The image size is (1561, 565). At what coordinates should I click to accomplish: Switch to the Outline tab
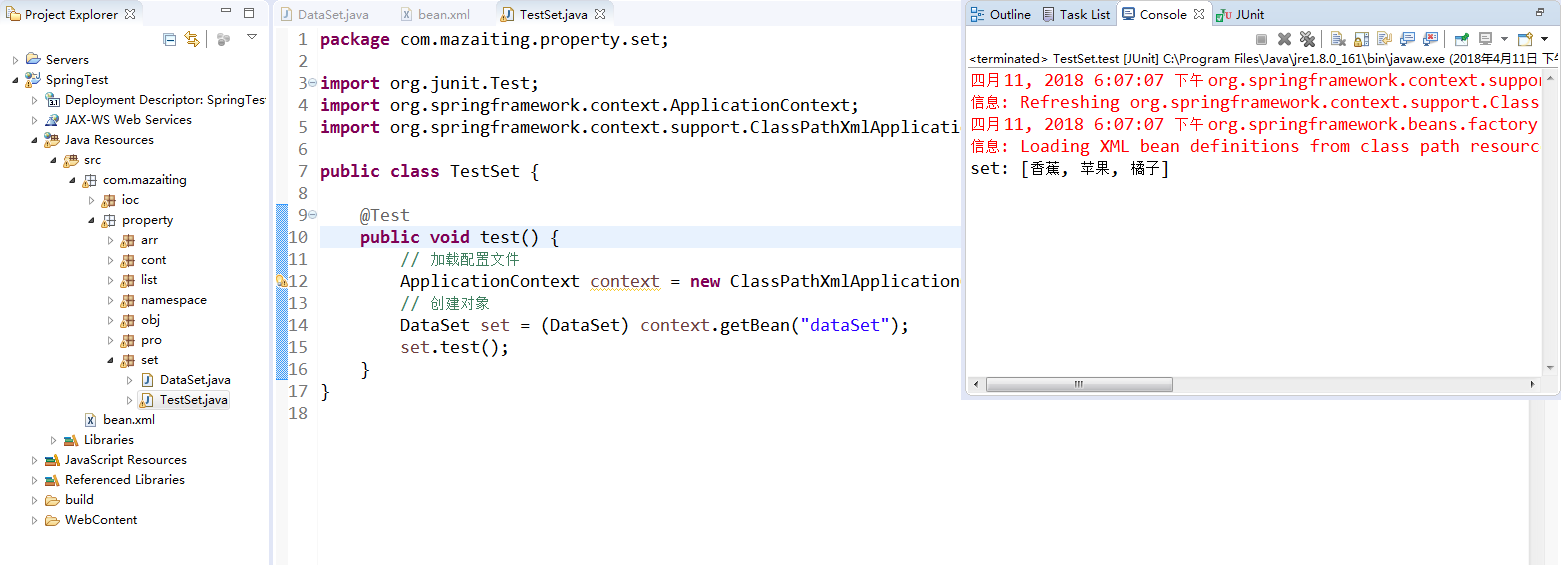(x=1000, y=14)
